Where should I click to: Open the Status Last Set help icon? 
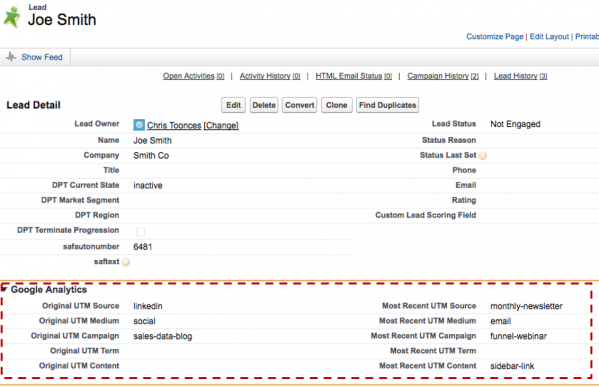pyautogui.click(x=482, y=156)
